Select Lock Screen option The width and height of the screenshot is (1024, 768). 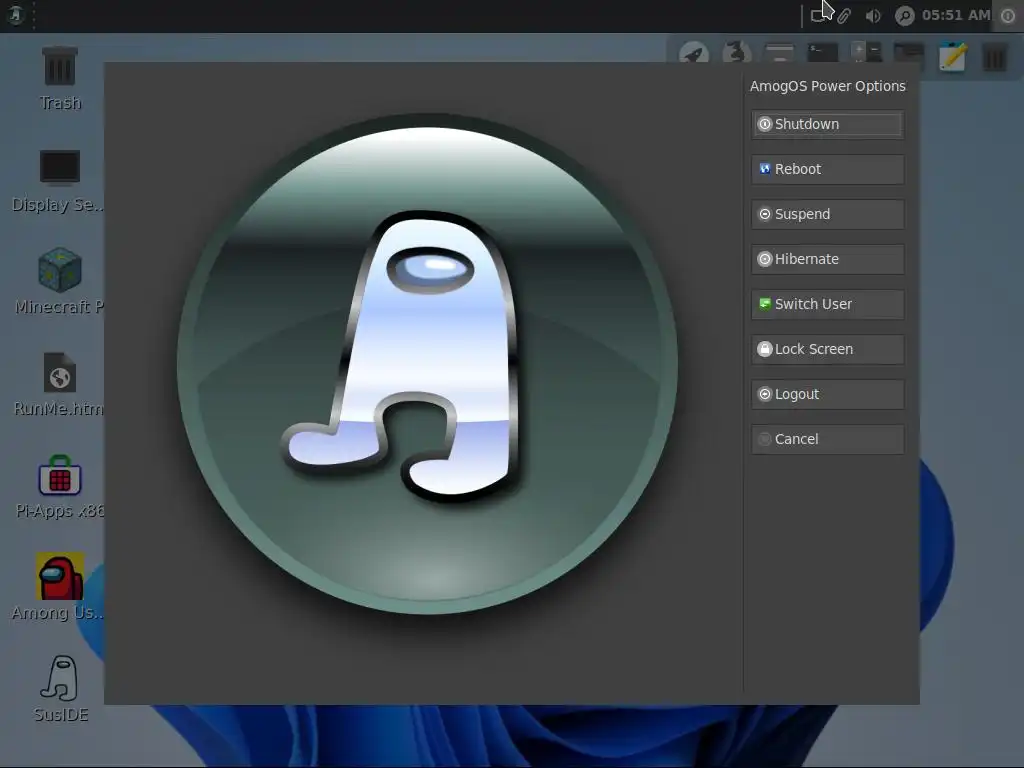pyautogui.click(x=827, y=349)
